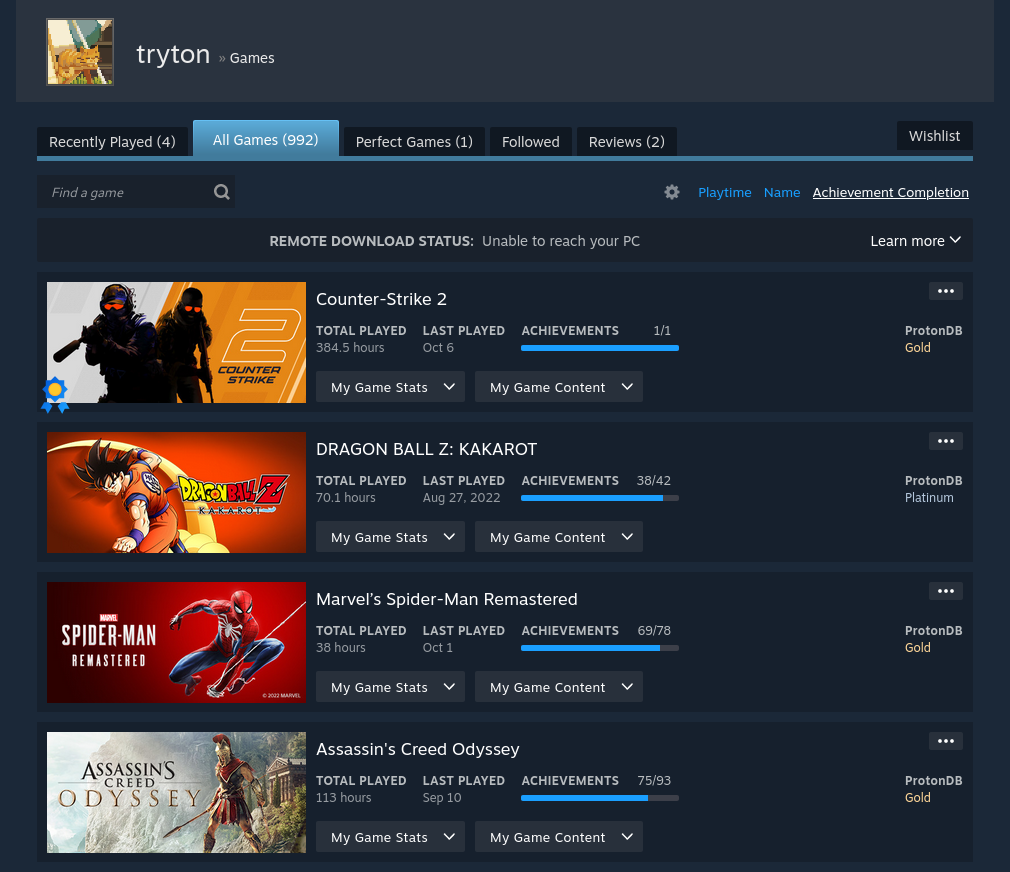1010x872 pixels.
Task: Expand the Learn more remote download section
Action: [915, 241]
